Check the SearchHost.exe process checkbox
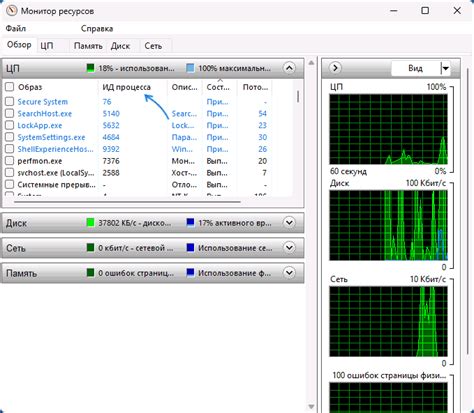This screenshot has height=413, width=474. tap(10, 113)
